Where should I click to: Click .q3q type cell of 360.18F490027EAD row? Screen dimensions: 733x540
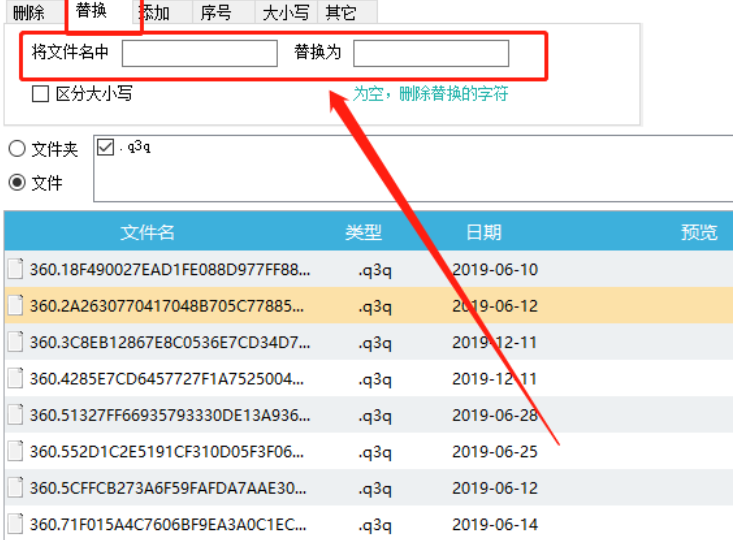(375, 270)
